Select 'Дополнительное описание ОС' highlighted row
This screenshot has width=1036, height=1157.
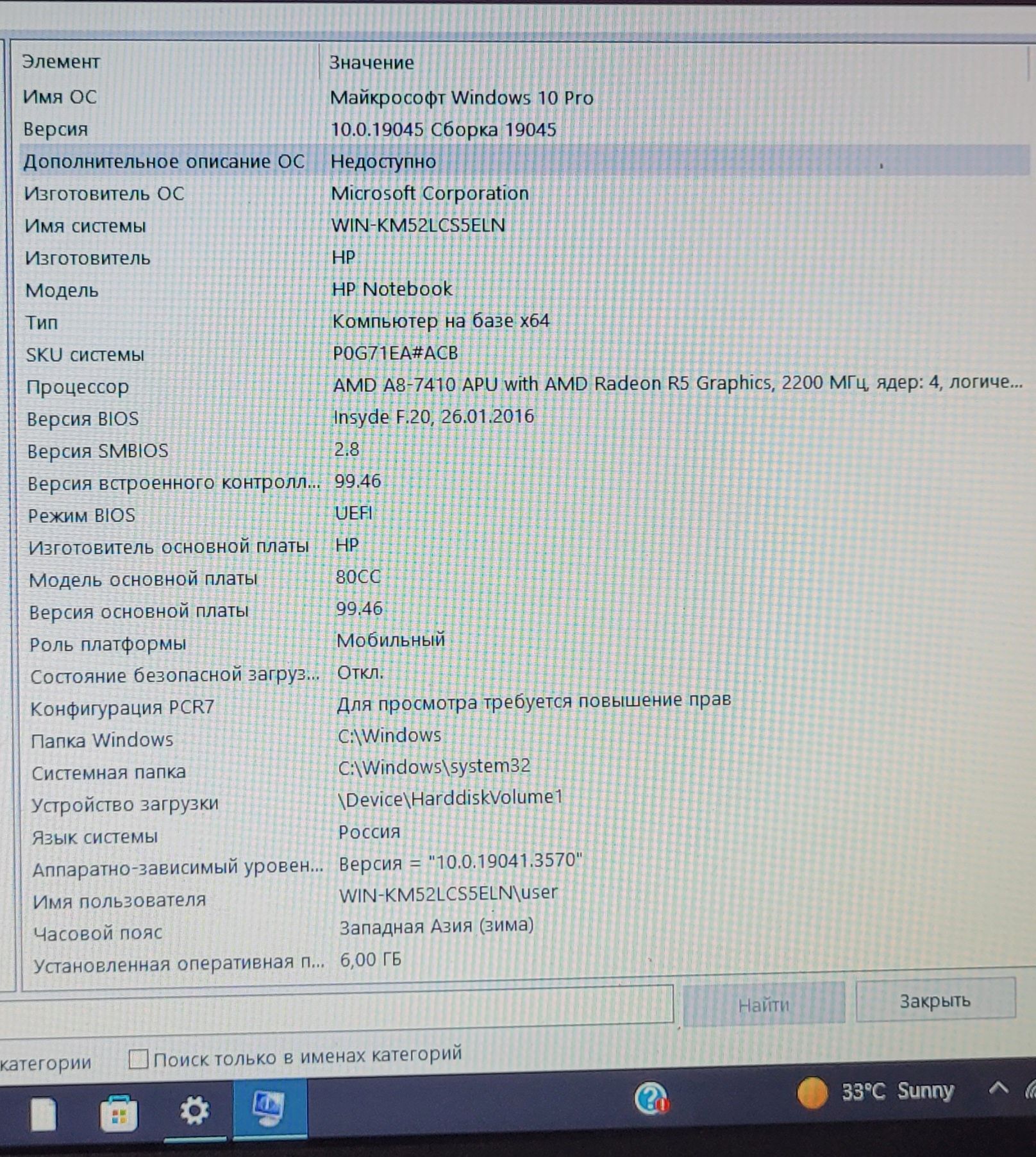[524, 161]
